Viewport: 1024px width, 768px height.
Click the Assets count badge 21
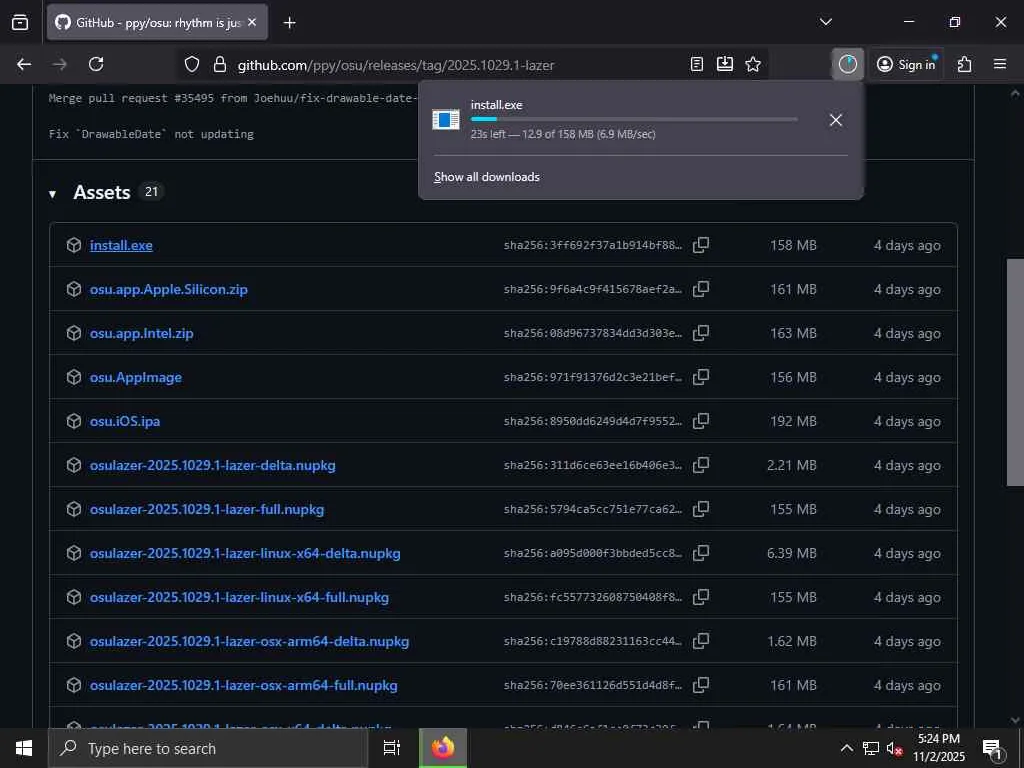point(151,192)
